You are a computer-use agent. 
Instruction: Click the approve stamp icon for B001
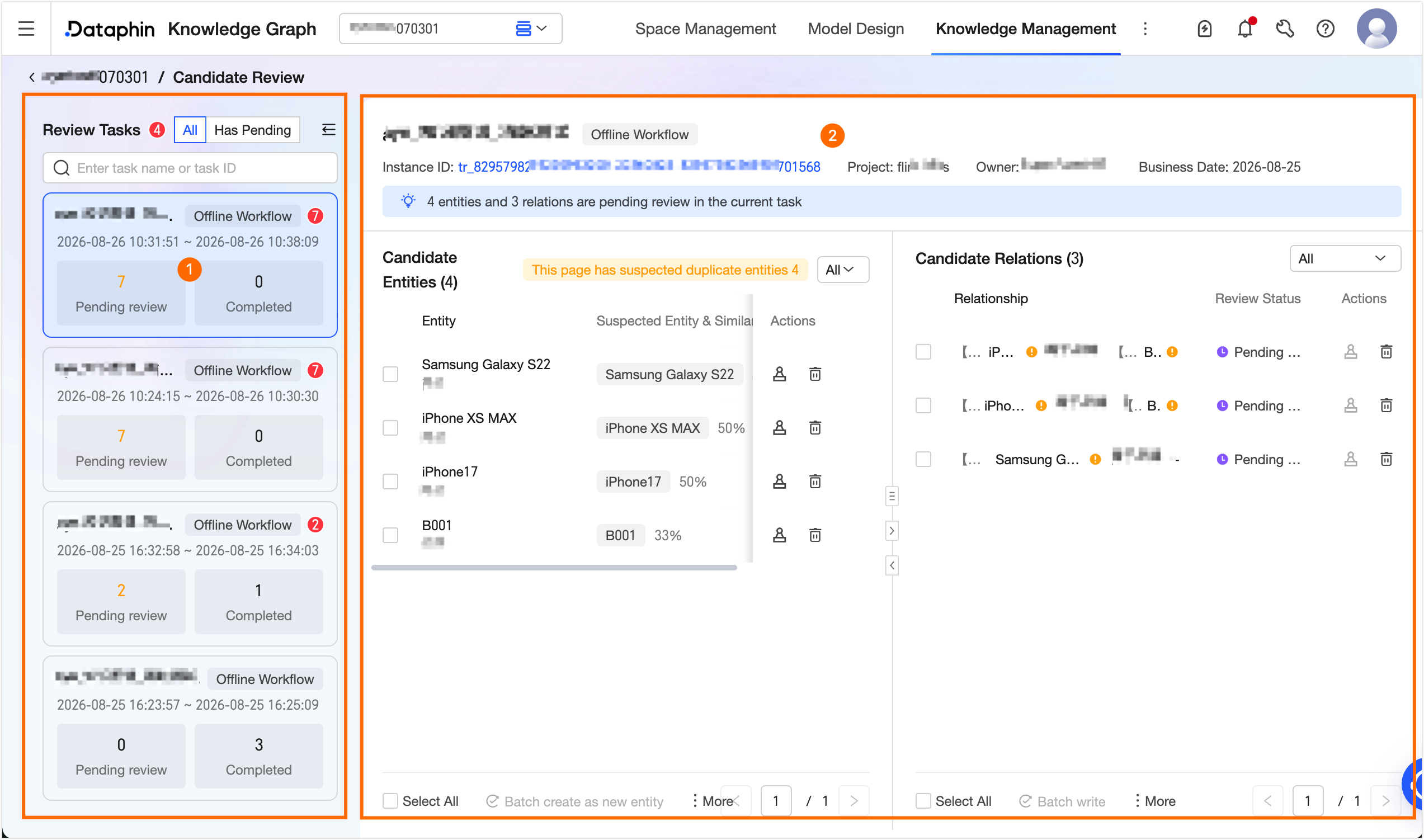point(779,535)
